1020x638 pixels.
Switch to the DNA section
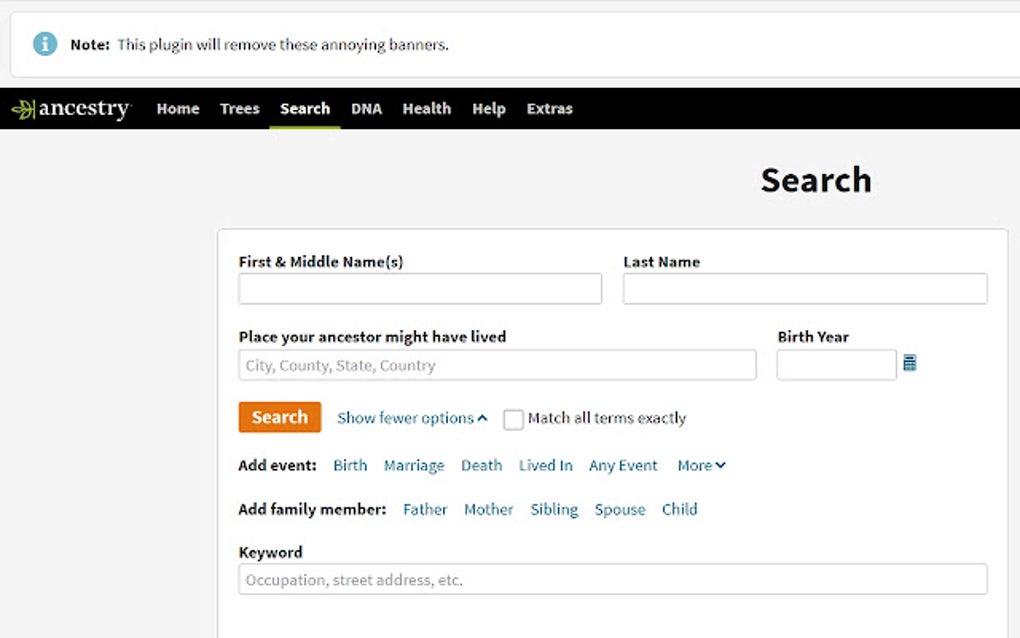tap(366, 109)
